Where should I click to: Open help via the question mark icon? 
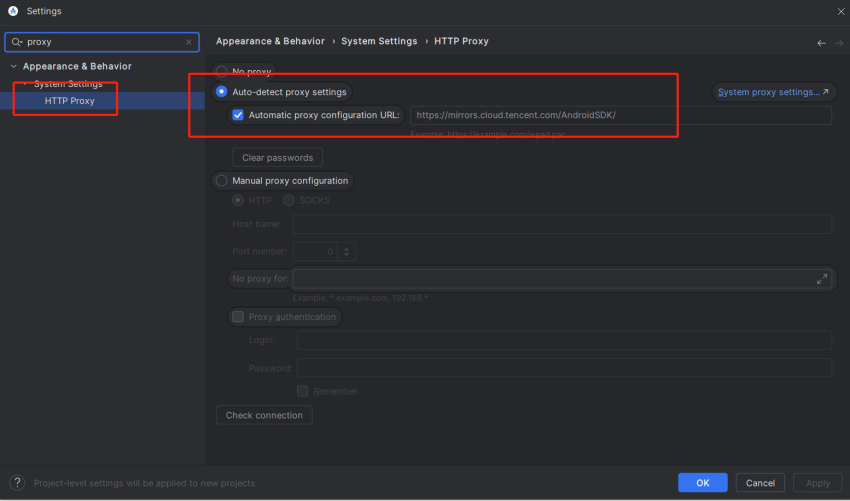(16, 483)
